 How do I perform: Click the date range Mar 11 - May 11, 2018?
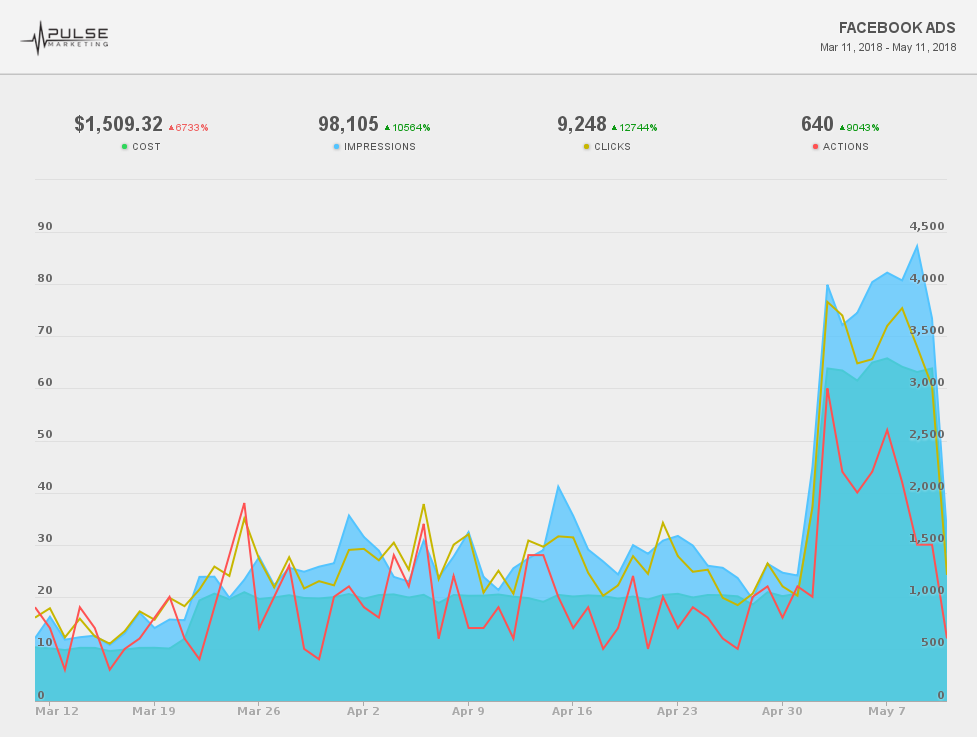click(888, 47)
